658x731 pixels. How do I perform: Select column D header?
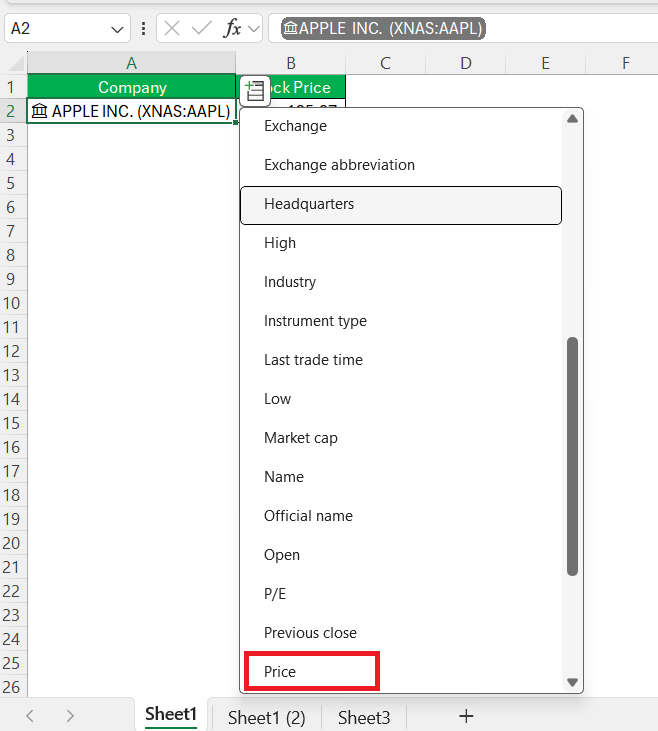[465, 63]
